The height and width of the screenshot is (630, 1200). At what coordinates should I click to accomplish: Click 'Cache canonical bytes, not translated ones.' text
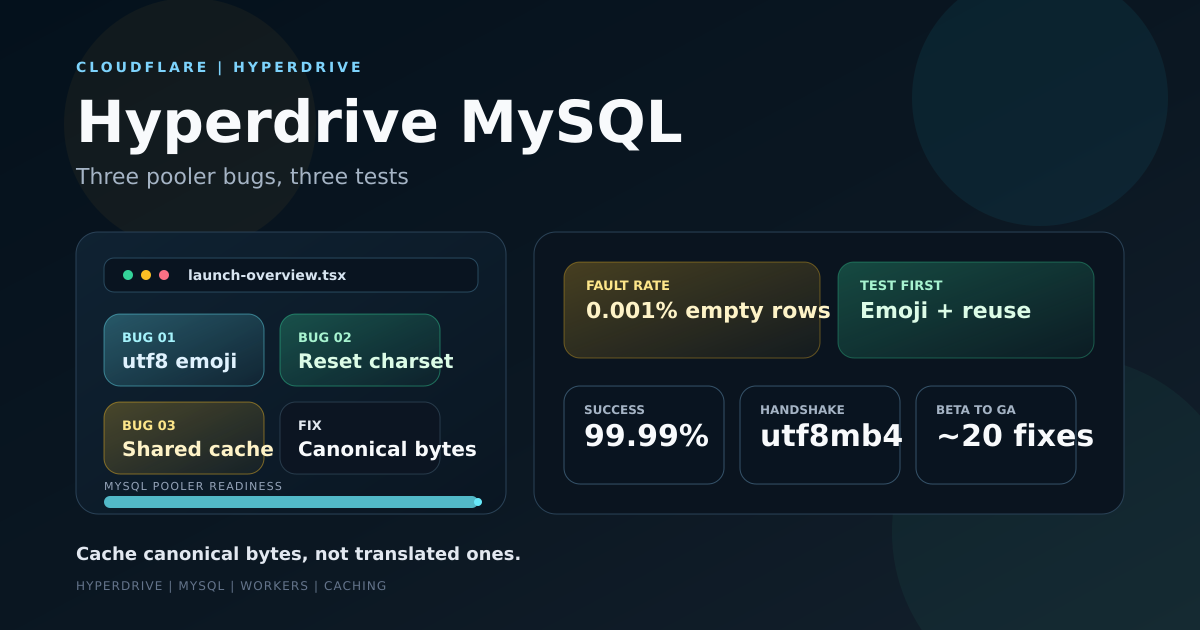coord(298,554)
